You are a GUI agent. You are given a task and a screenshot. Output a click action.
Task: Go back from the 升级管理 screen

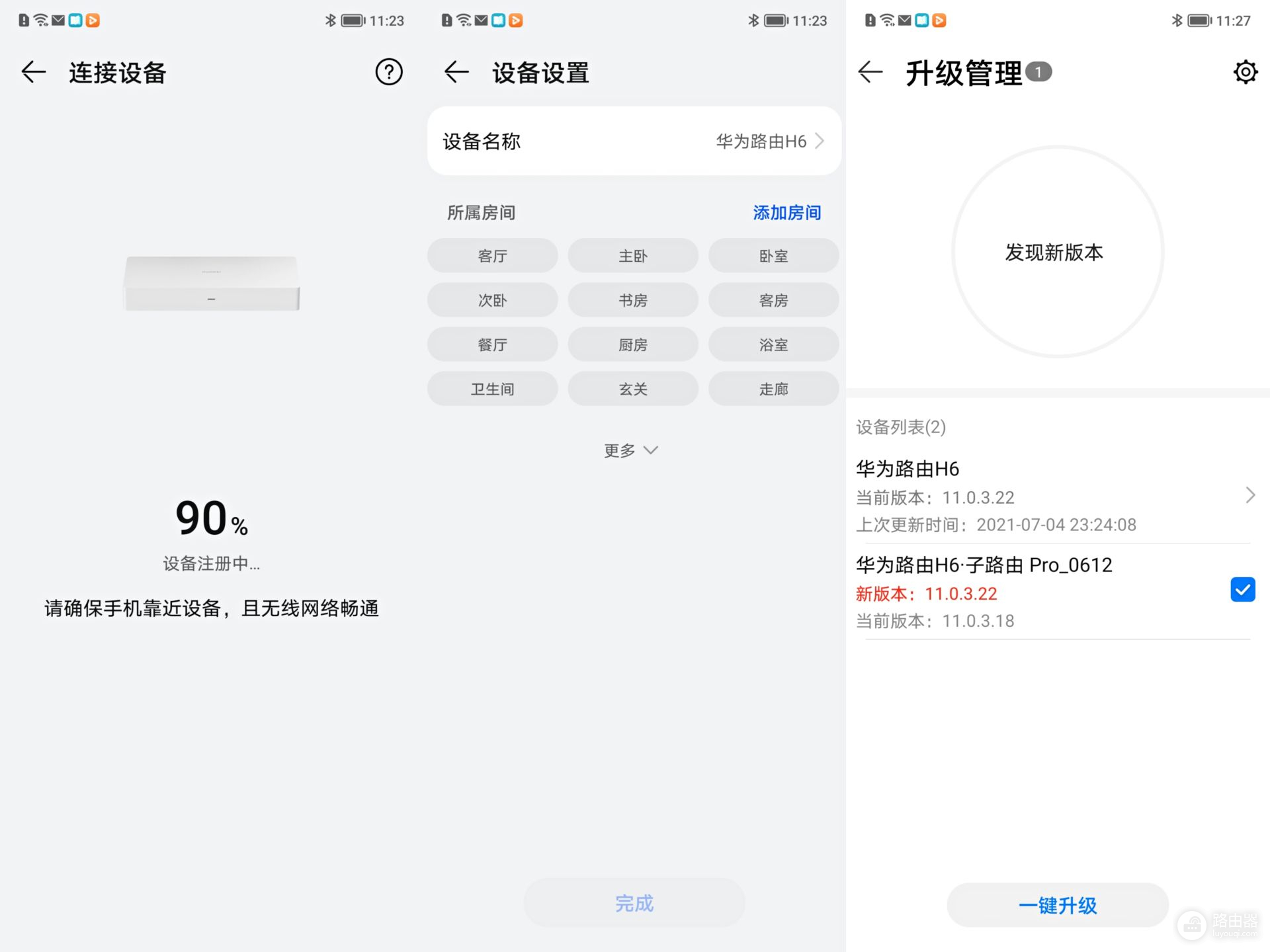pyautogui.click(x=870, y=72)
